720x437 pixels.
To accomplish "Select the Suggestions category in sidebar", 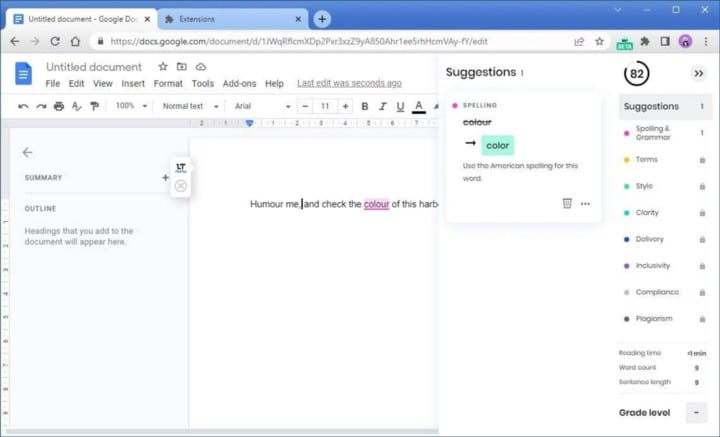I will click(x=665, y=106).
